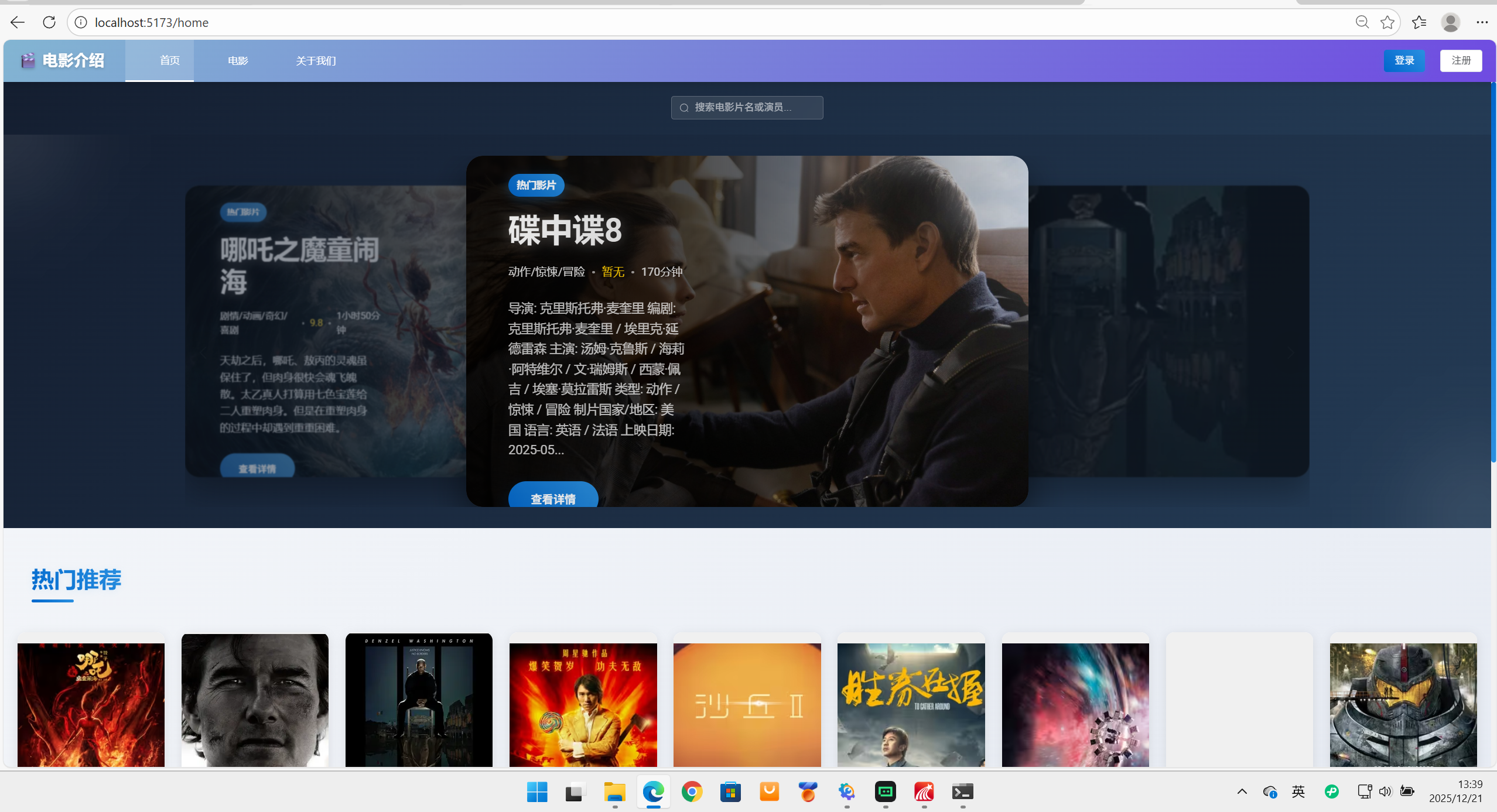Click the 热门影片 badge on 碟中谍8

pos(536,186)
